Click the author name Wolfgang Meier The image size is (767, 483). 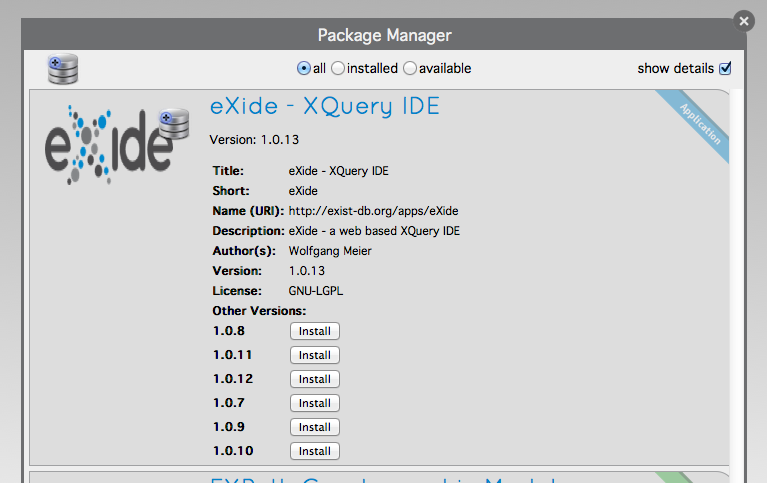329,251
